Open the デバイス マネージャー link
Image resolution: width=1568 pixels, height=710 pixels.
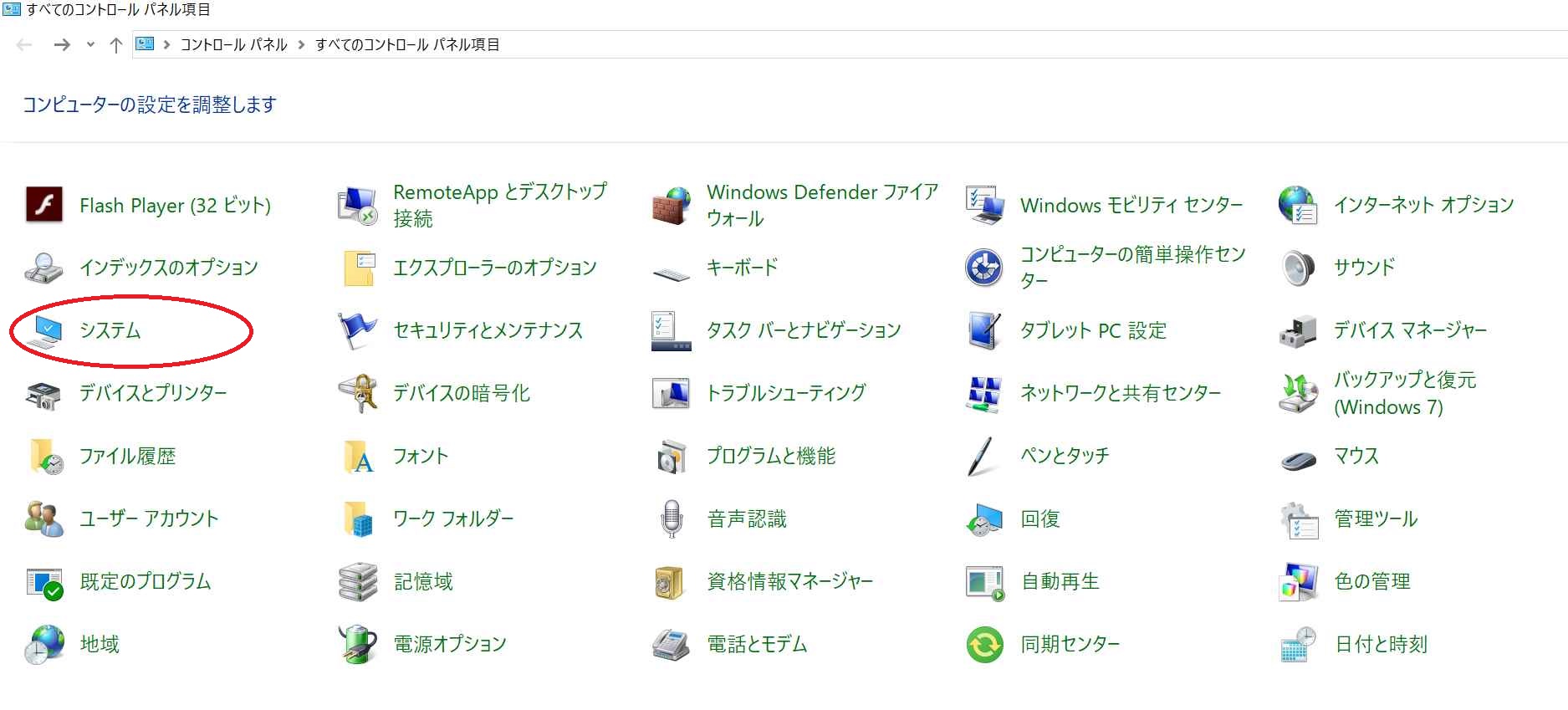(x=1410, y=331)
